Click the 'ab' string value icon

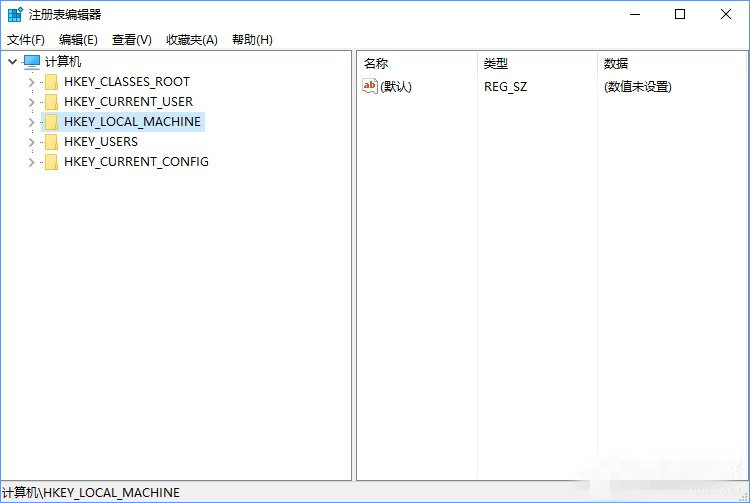(x=370, y=87)
